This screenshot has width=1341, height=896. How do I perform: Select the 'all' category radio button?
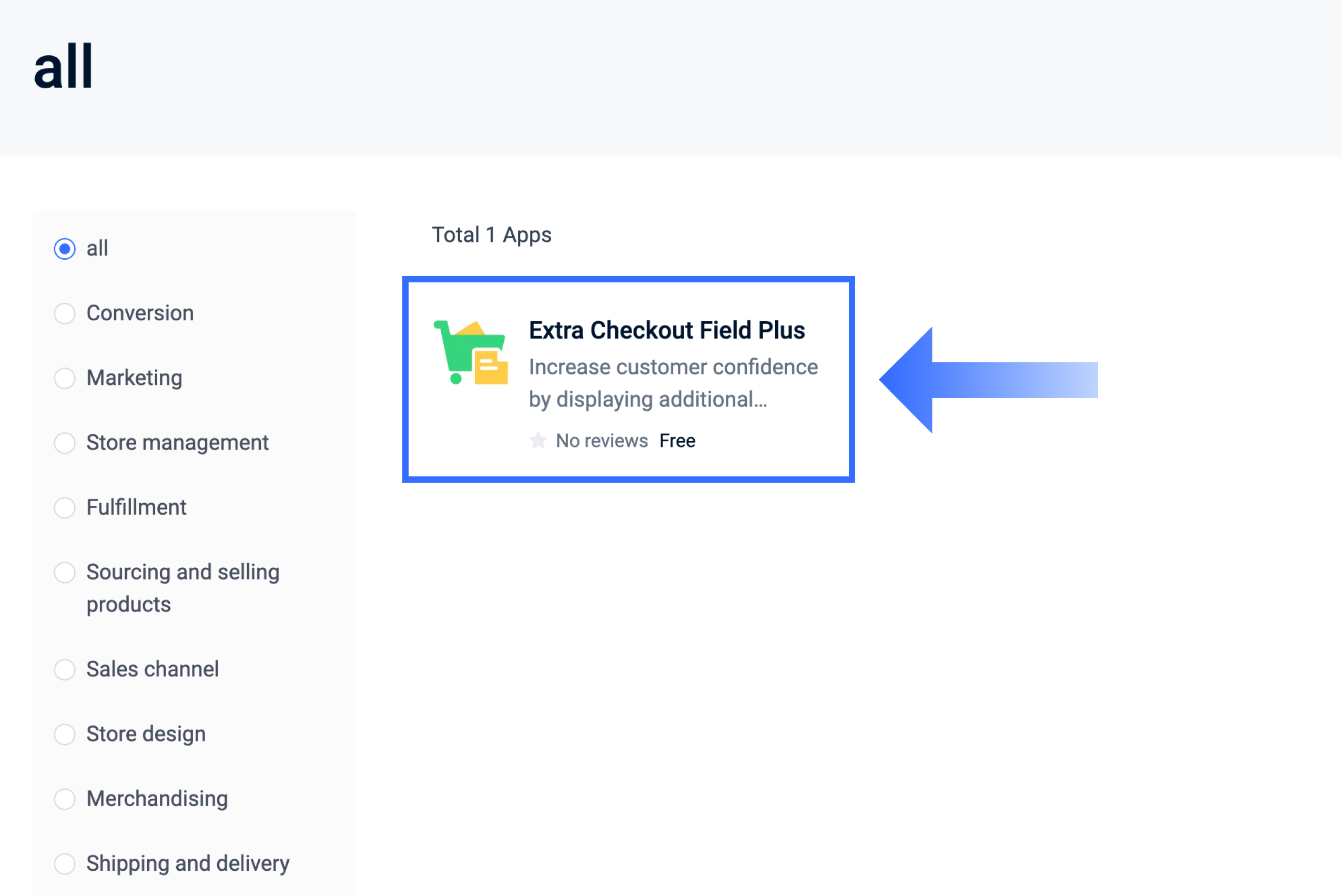(x=65, y=249)
